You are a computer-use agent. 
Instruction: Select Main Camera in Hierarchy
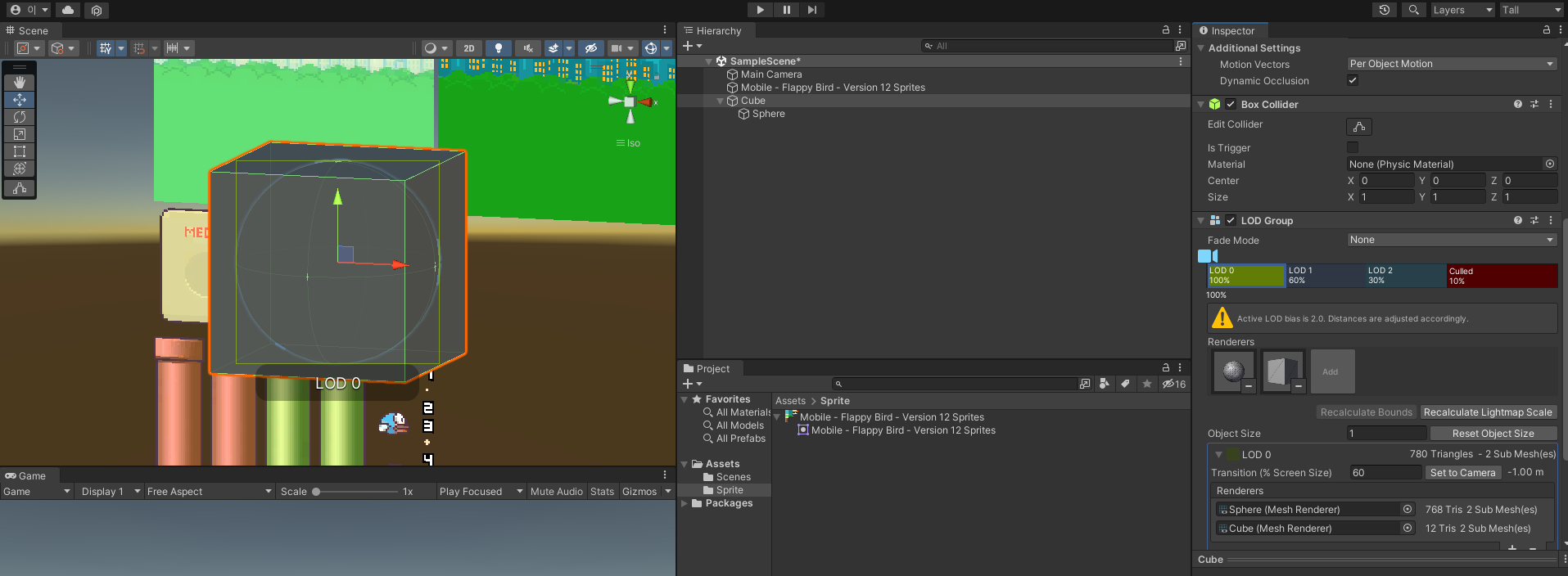pyautogui.click(x=771, y=74)
